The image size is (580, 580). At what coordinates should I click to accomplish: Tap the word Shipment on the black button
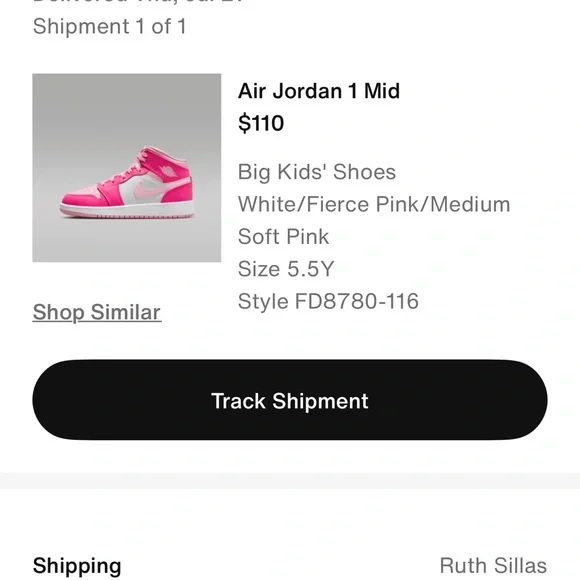point(320,401)
